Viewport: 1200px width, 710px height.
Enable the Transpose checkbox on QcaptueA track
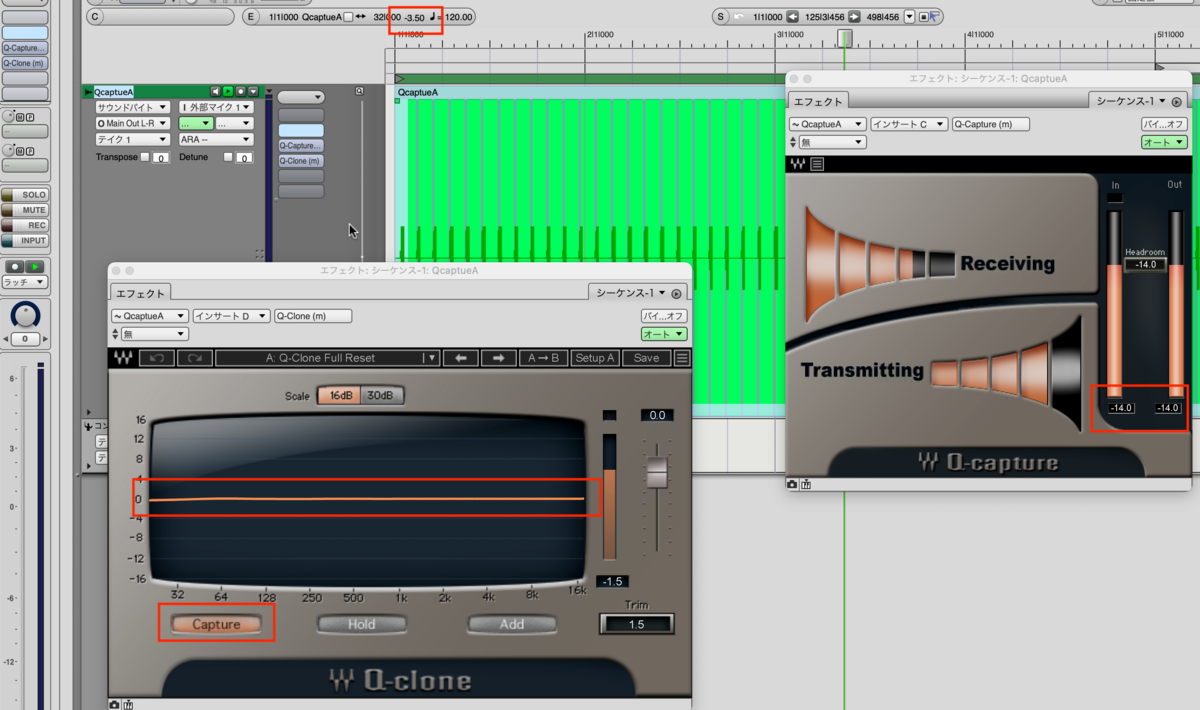point(145,157)
